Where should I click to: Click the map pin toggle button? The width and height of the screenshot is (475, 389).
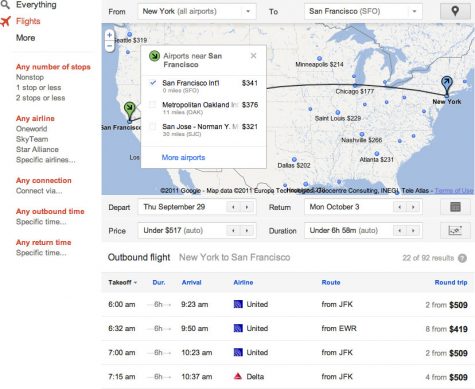(455, 12)
